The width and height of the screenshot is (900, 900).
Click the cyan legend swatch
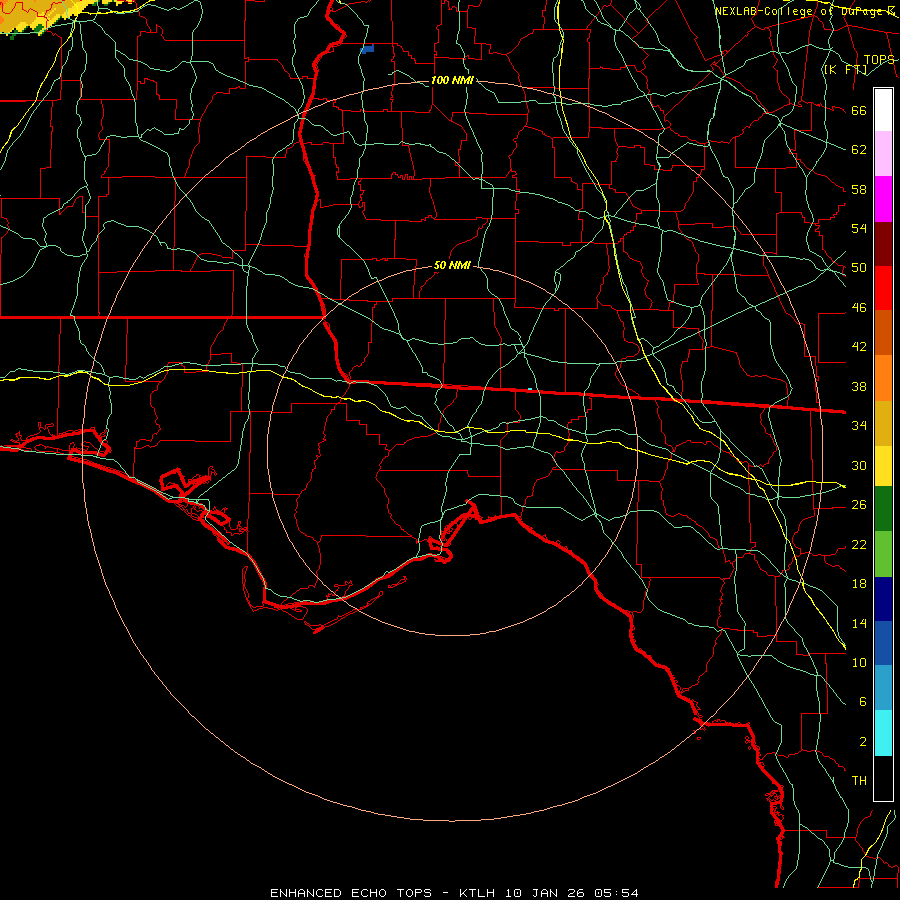tap(883, 733)
